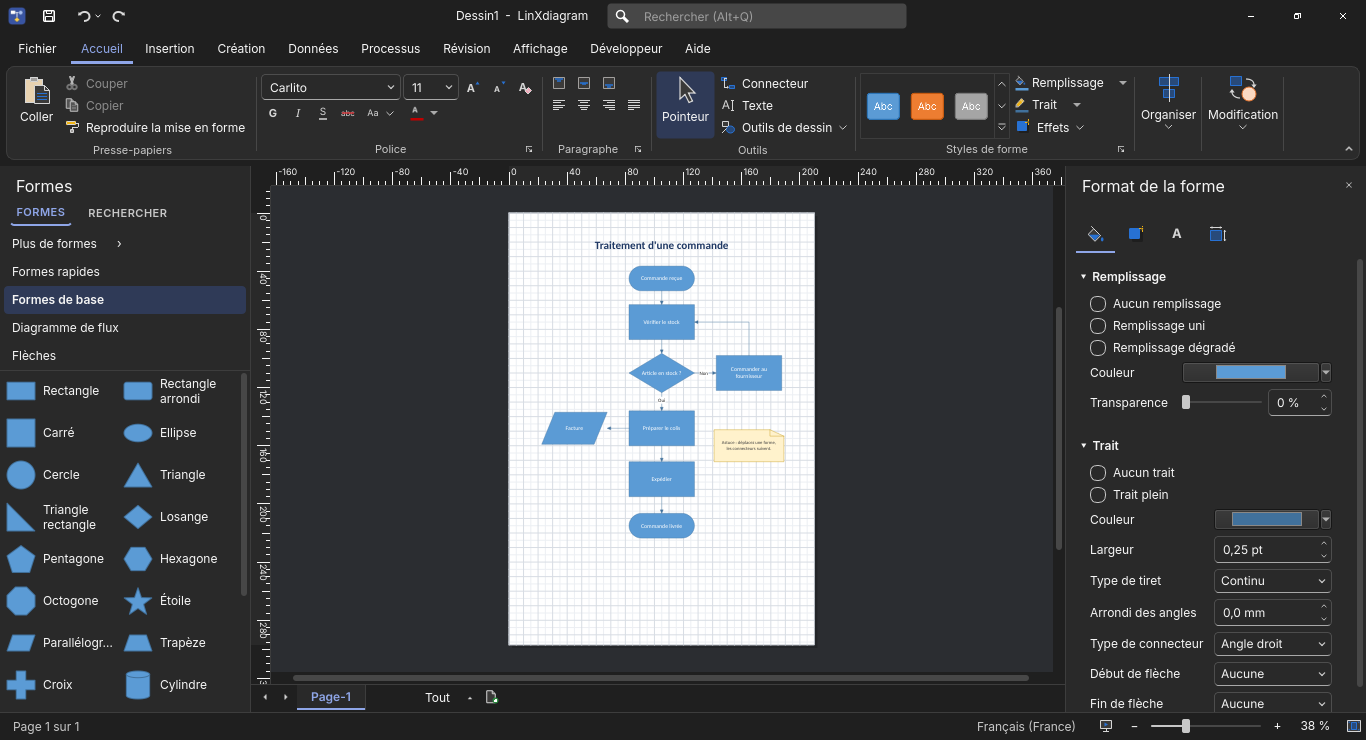Click the Save icon in title bar
The width and height of the screenshot is (1366, 740).
50,16
